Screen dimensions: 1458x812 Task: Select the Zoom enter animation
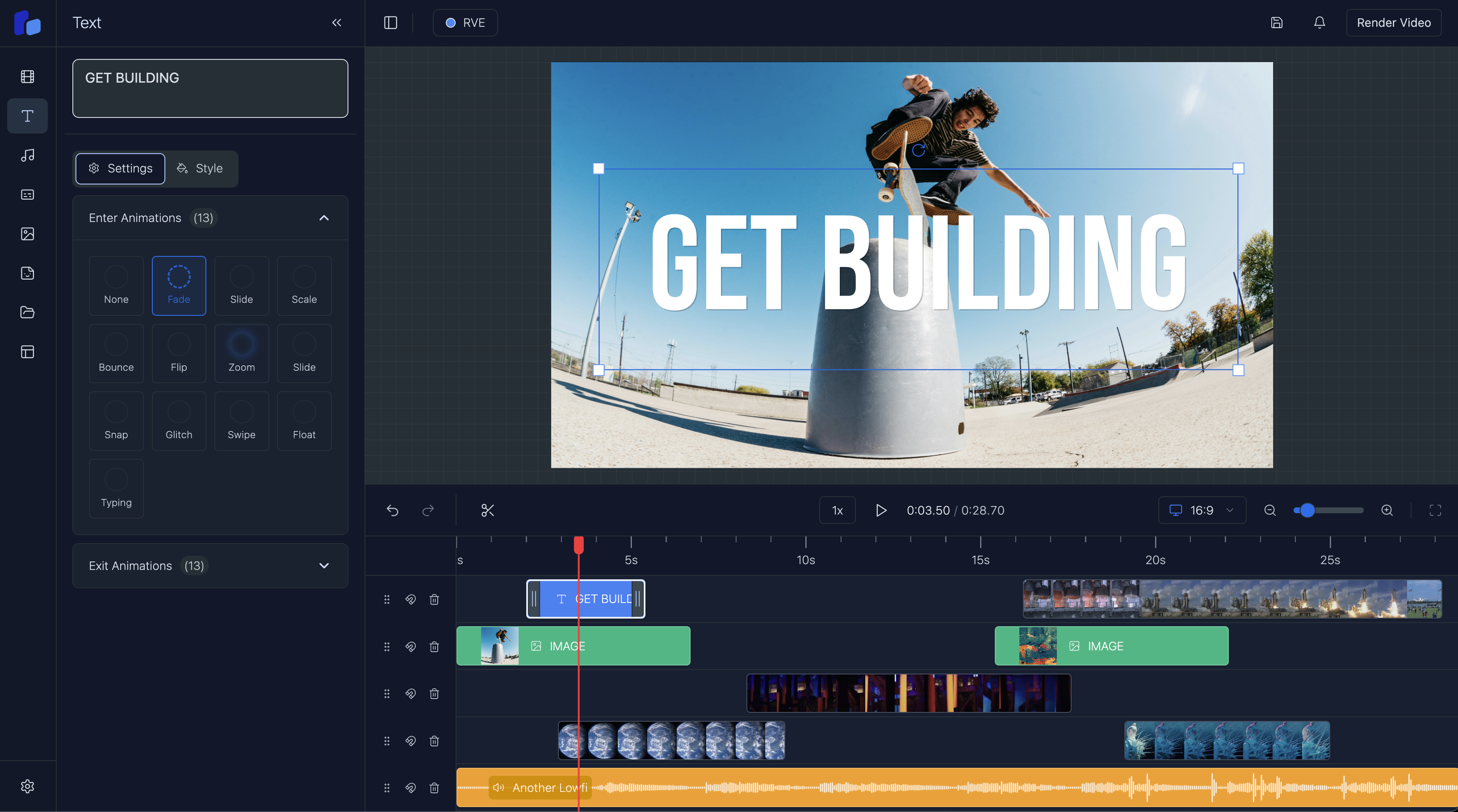click(241, 353)
